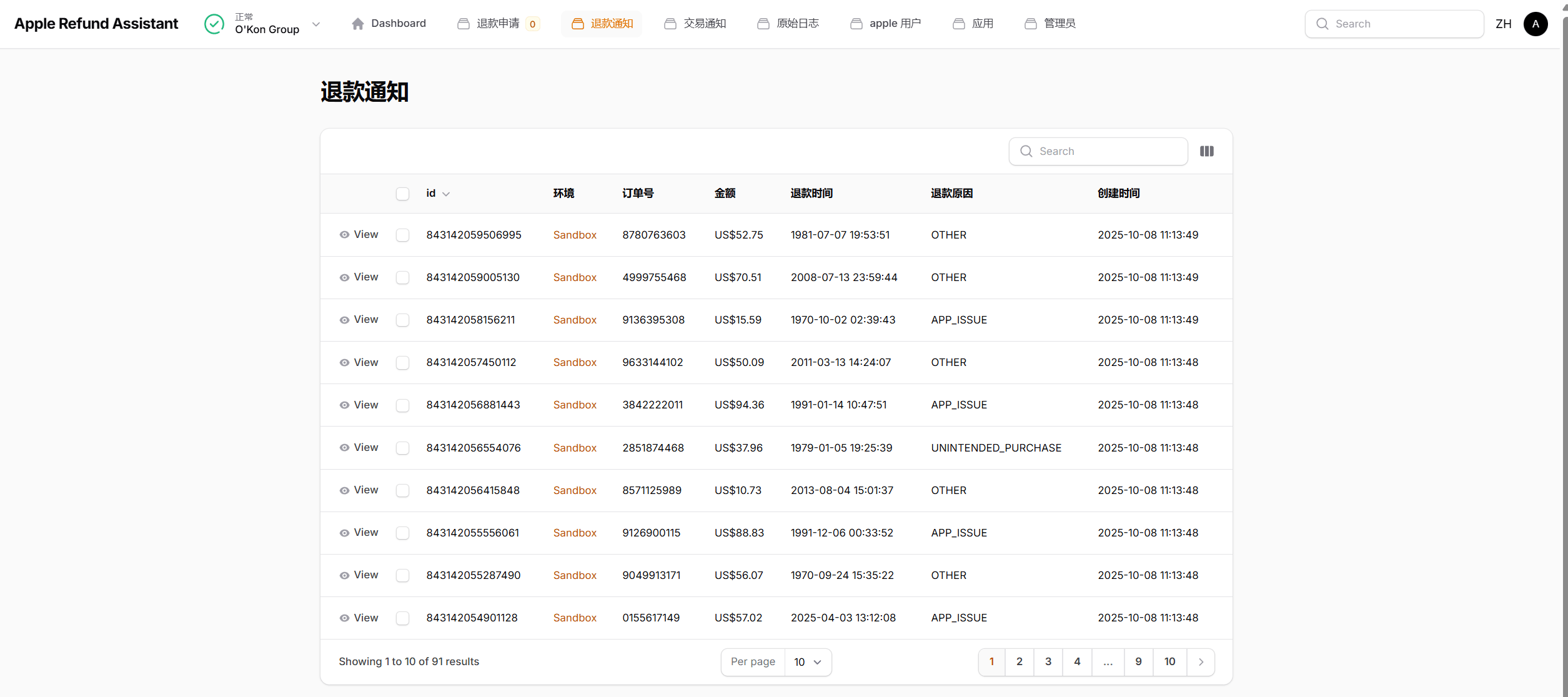Screen dimensions: 1568x697
Task: Tick the select-all checkbox in table header
Action: (x=402, y=194)
